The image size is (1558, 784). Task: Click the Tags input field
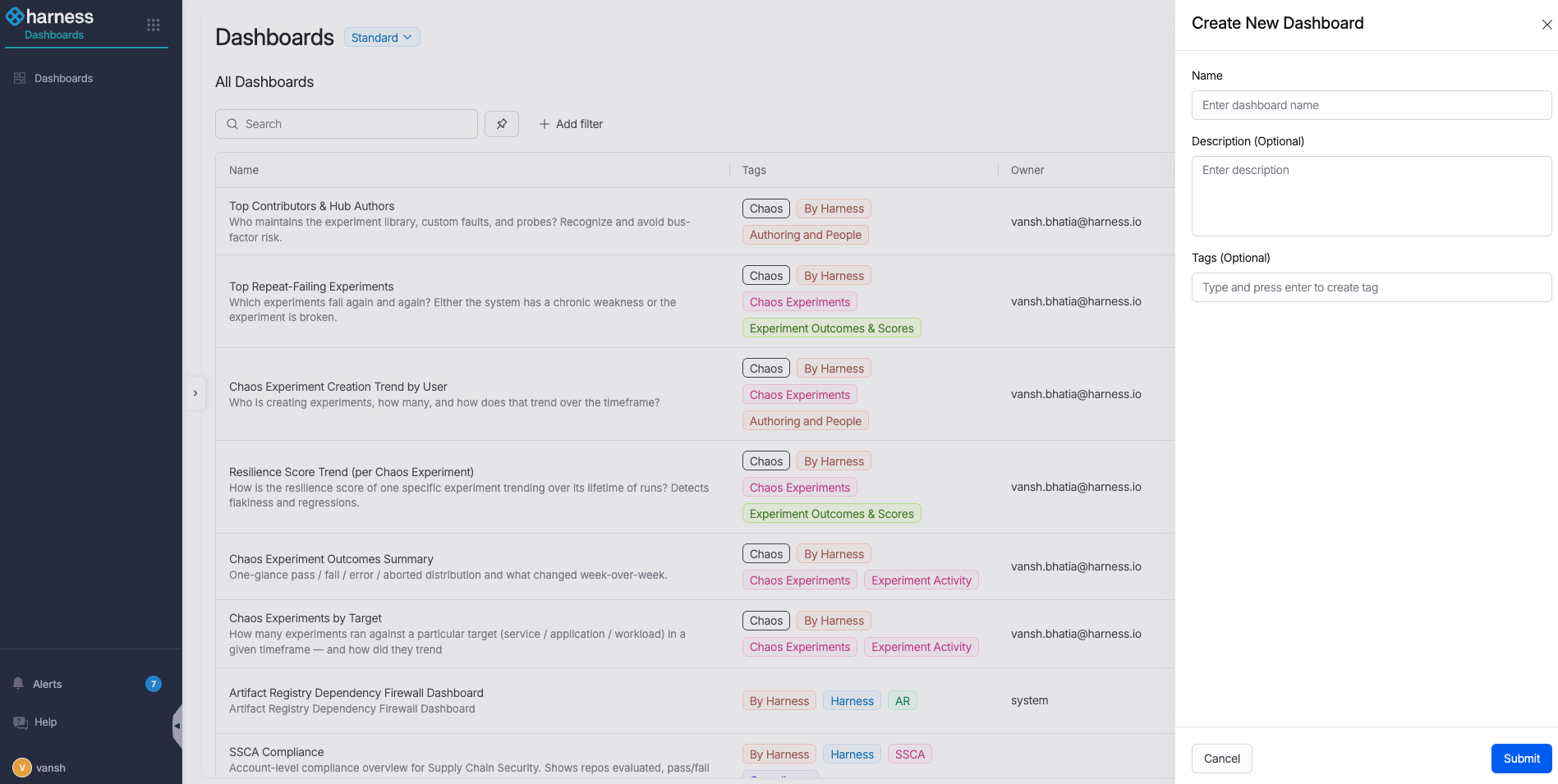point(1372,287)
